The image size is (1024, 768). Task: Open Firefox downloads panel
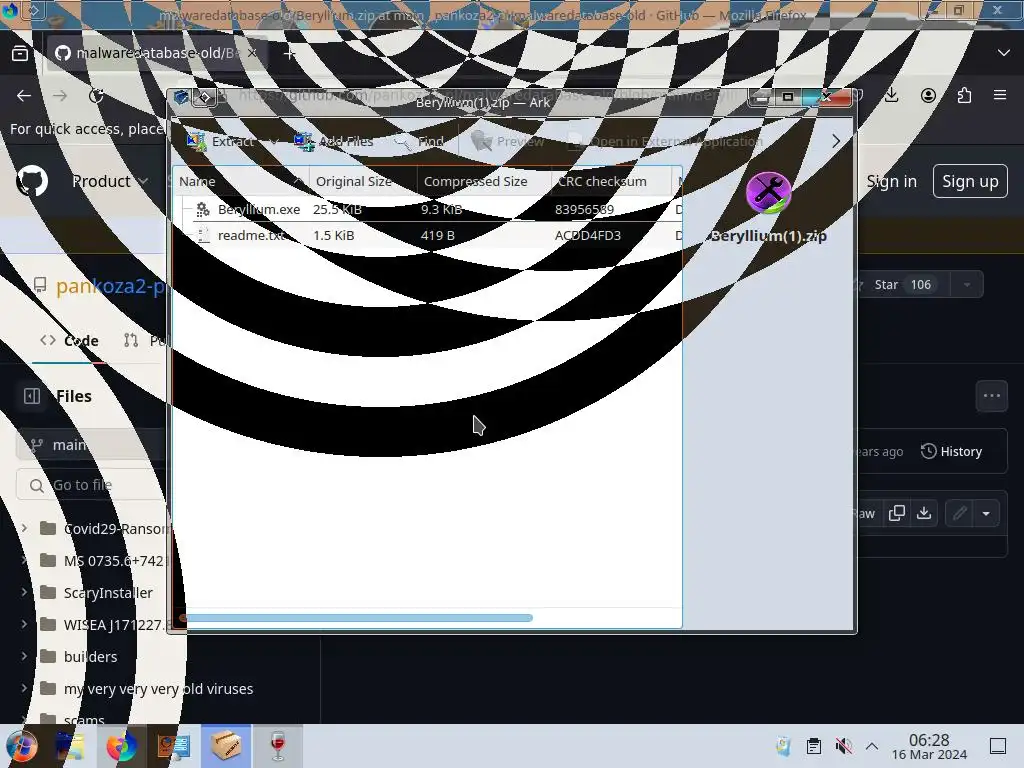click(x=891, y=95)
